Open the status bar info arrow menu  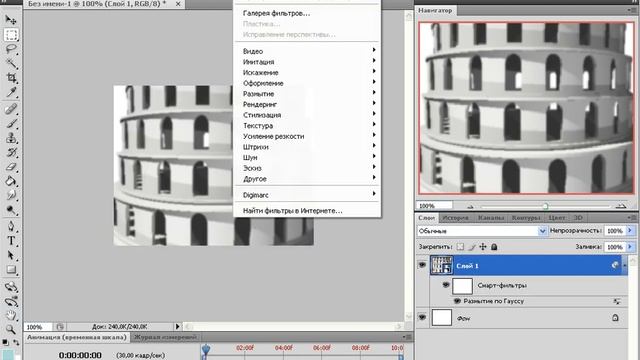(178, 327)
